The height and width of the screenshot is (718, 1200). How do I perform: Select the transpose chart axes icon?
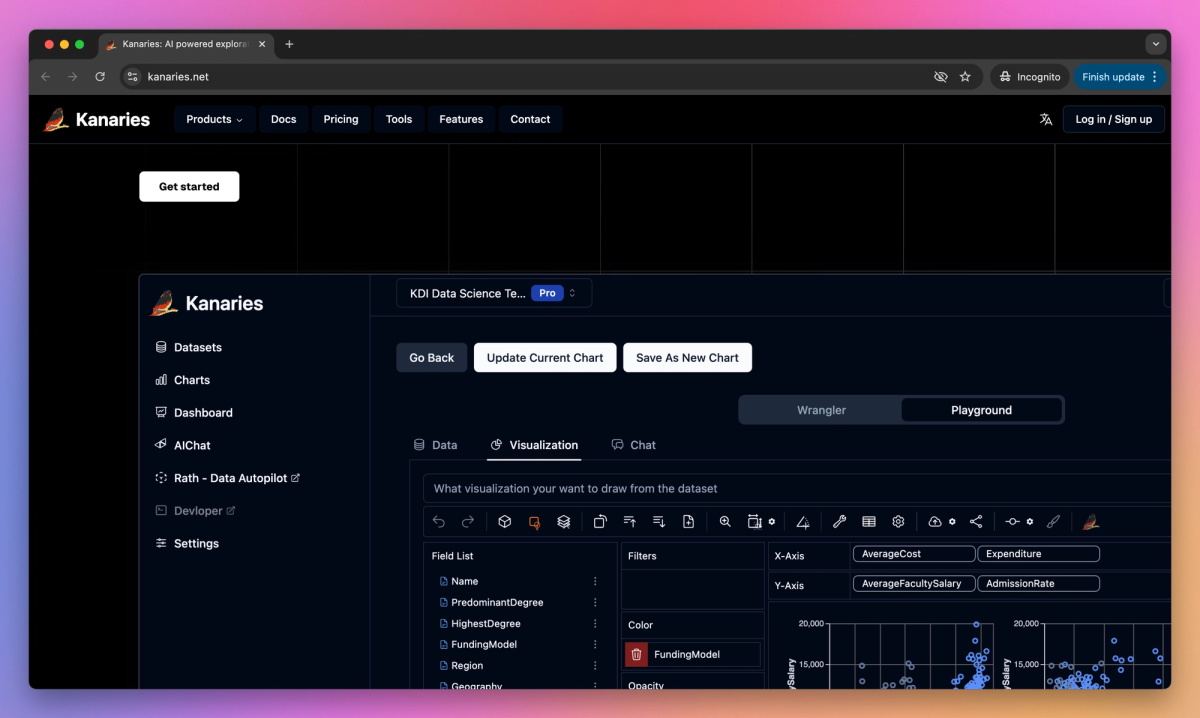coord(601,521)
